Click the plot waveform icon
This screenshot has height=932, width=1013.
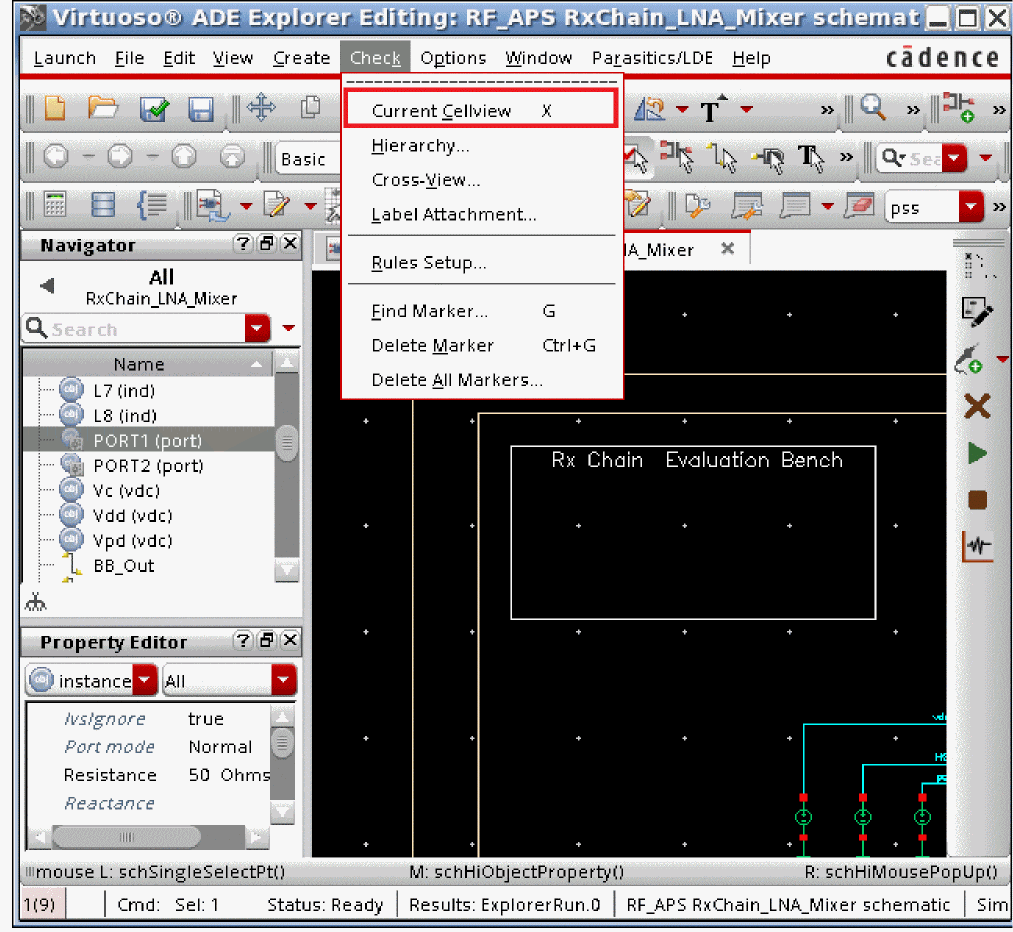(977, 546)
